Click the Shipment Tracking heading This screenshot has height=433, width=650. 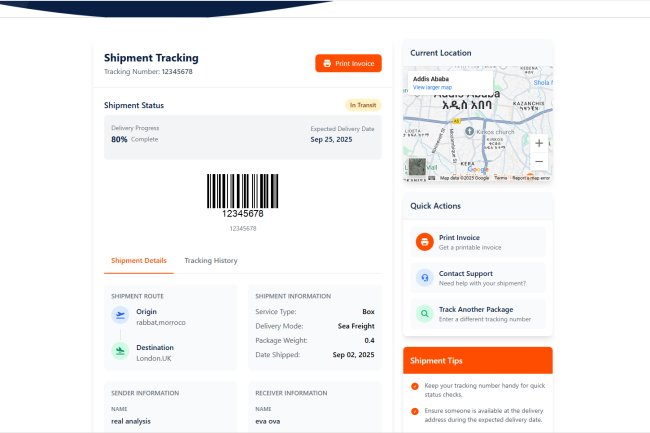click(151, 58)
